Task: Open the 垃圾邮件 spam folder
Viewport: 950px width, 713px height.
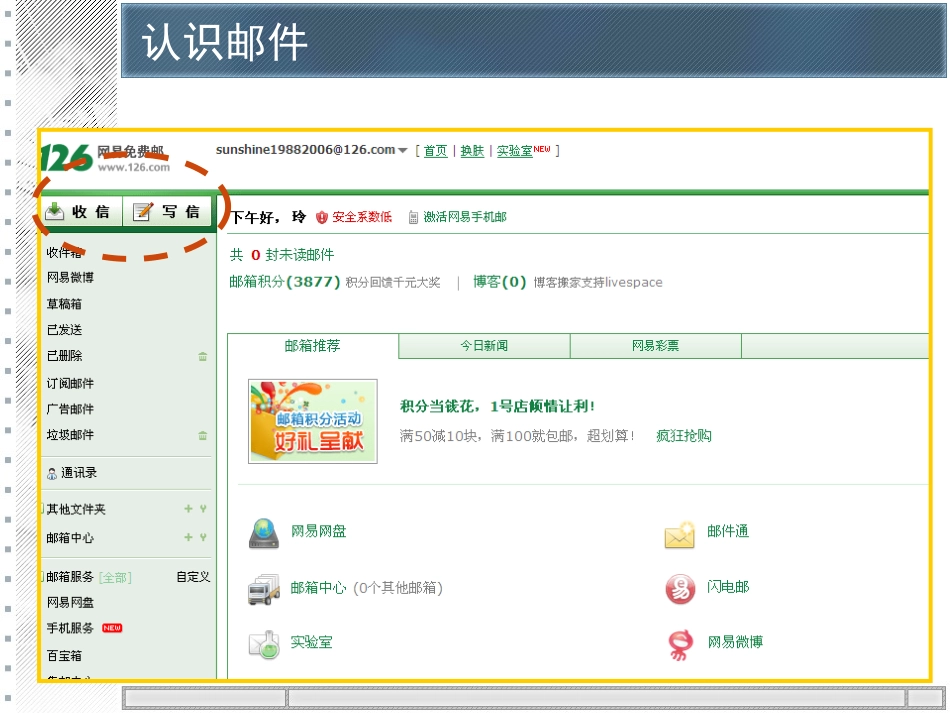Action: click(x=70, y=435)
